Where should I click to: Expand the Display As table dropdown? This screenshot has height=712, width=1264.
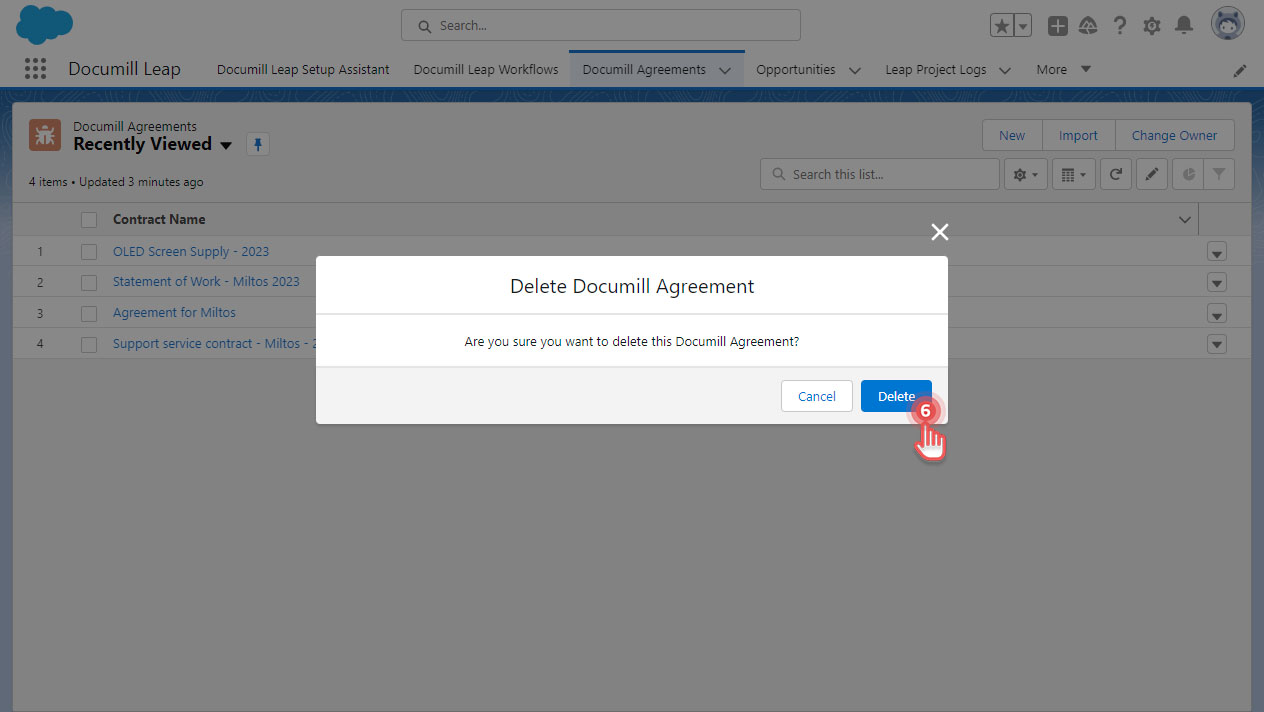point(1073,173)
